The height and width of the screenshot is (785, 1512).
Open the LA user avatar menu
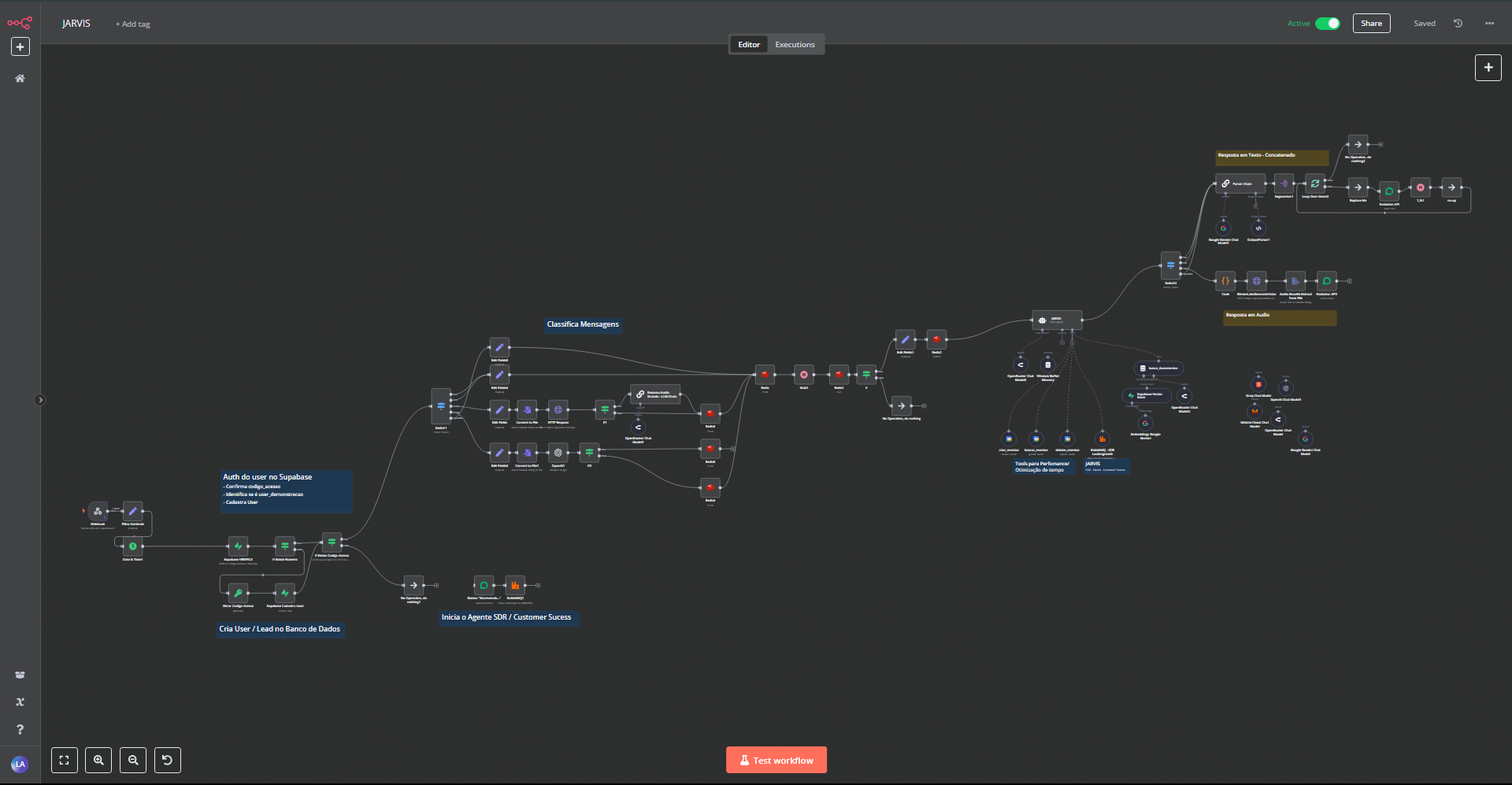click(20, 764)
